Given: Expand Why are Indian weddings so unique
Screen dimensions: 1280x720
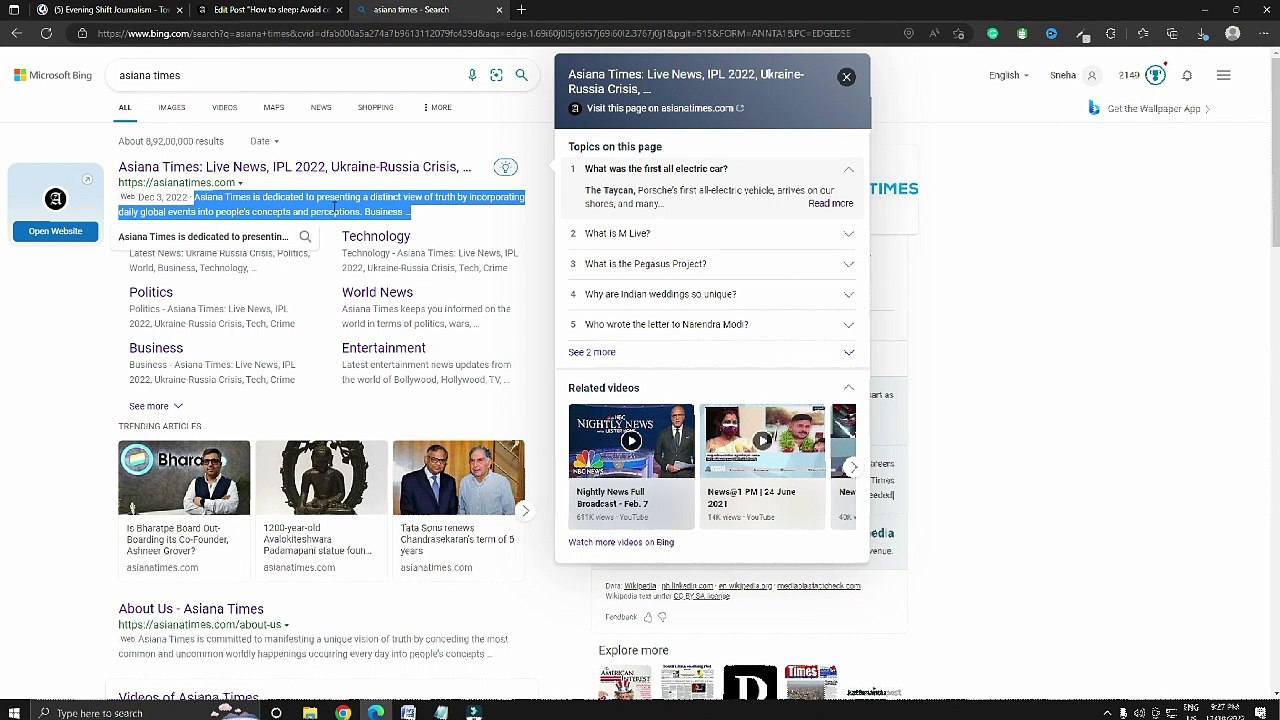Looking at the screenshot, I should 849,295.
